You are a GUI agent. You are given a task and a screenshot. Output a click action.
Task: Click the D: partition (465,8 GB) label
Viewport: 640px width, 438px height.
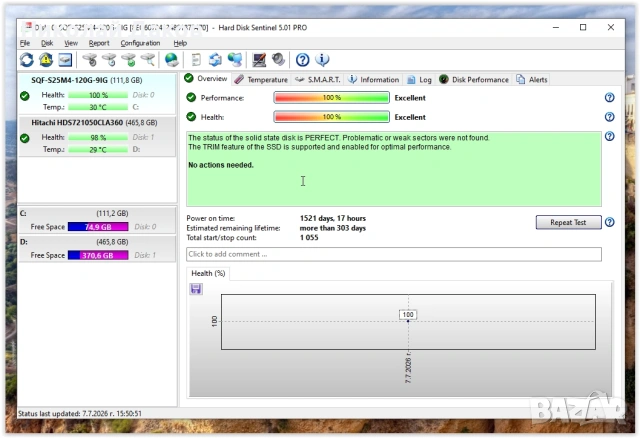point(112,242)
